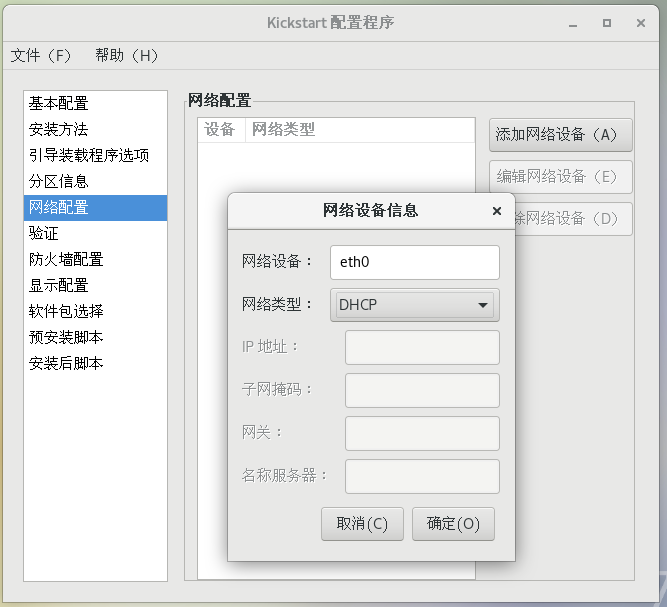Select 安装方法 in the sidebar

[x=95, y=129]
